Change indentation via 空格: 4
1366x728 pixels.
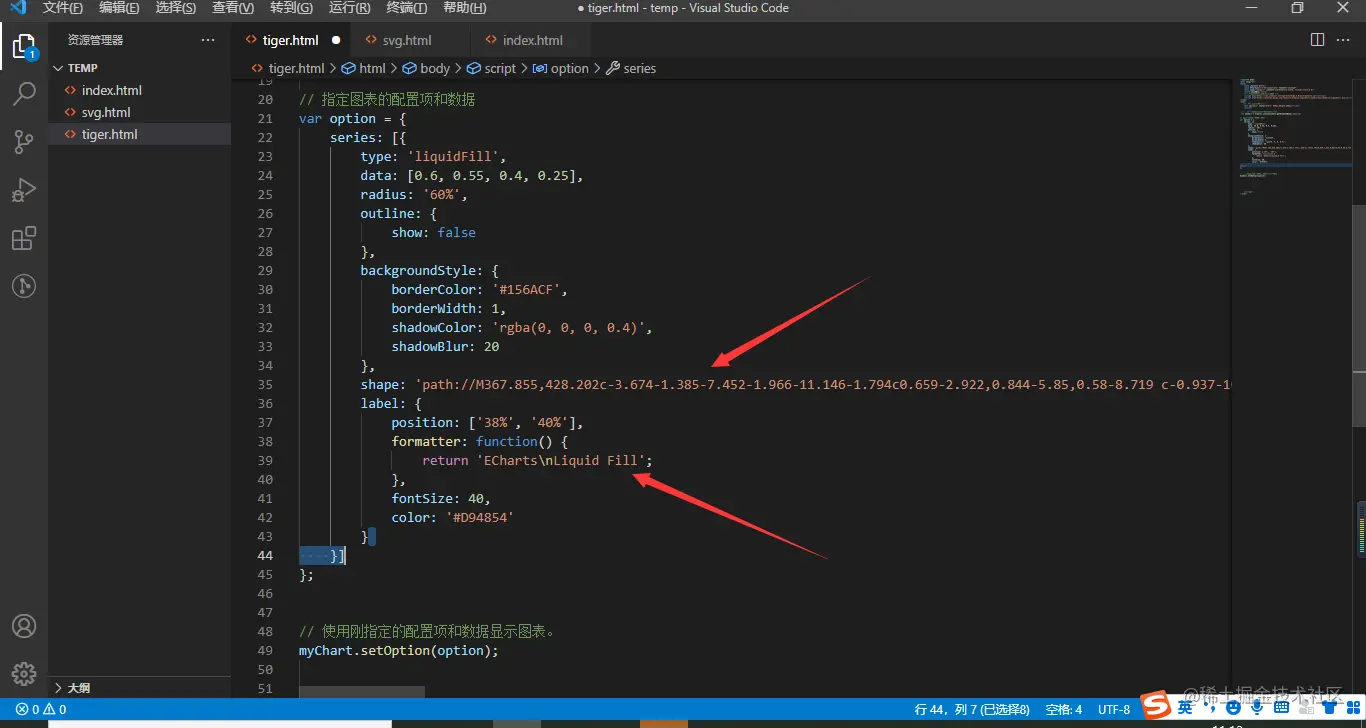click(1064, 709)
